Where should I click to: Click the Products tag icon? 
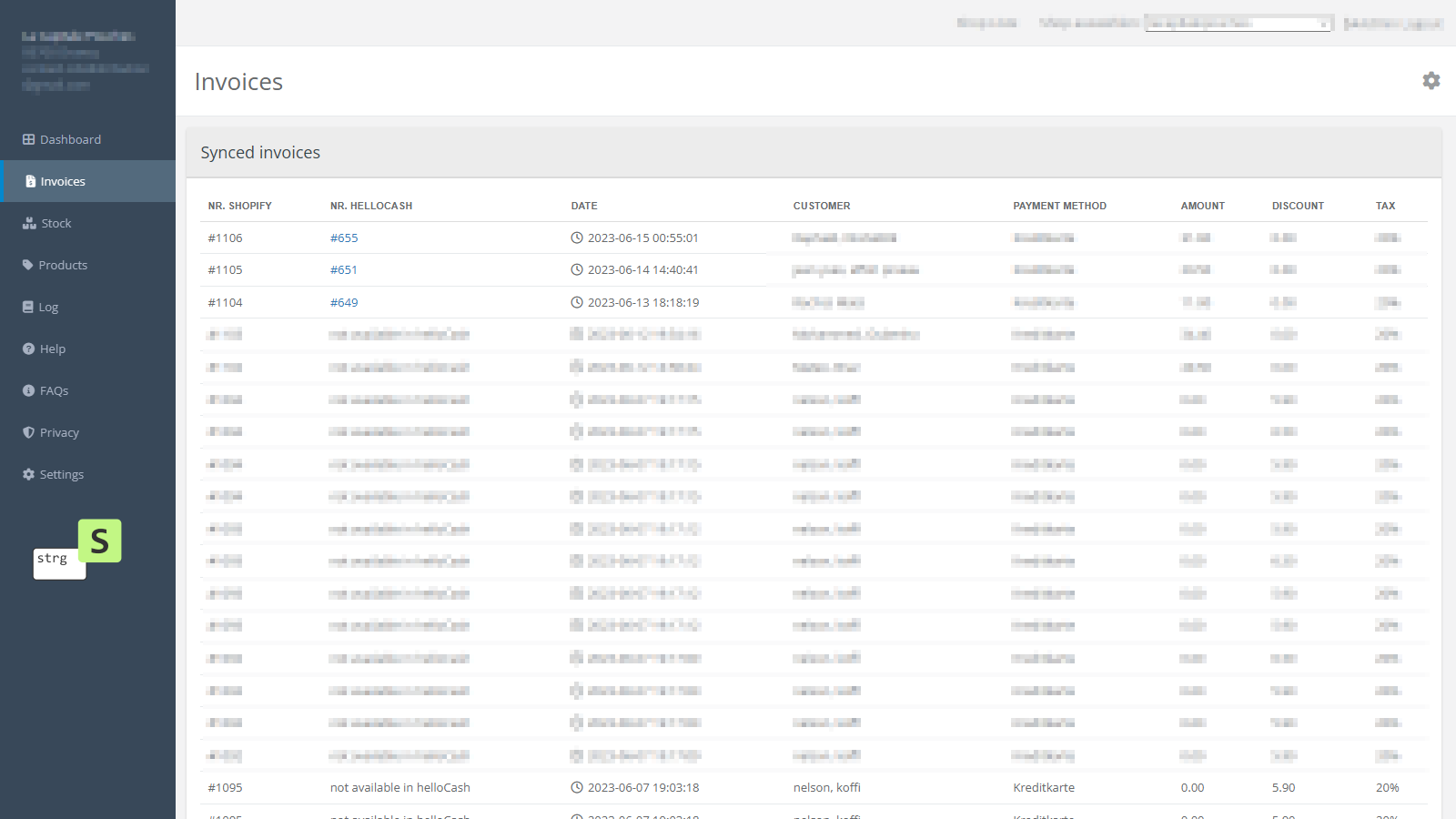pos(27,264)
